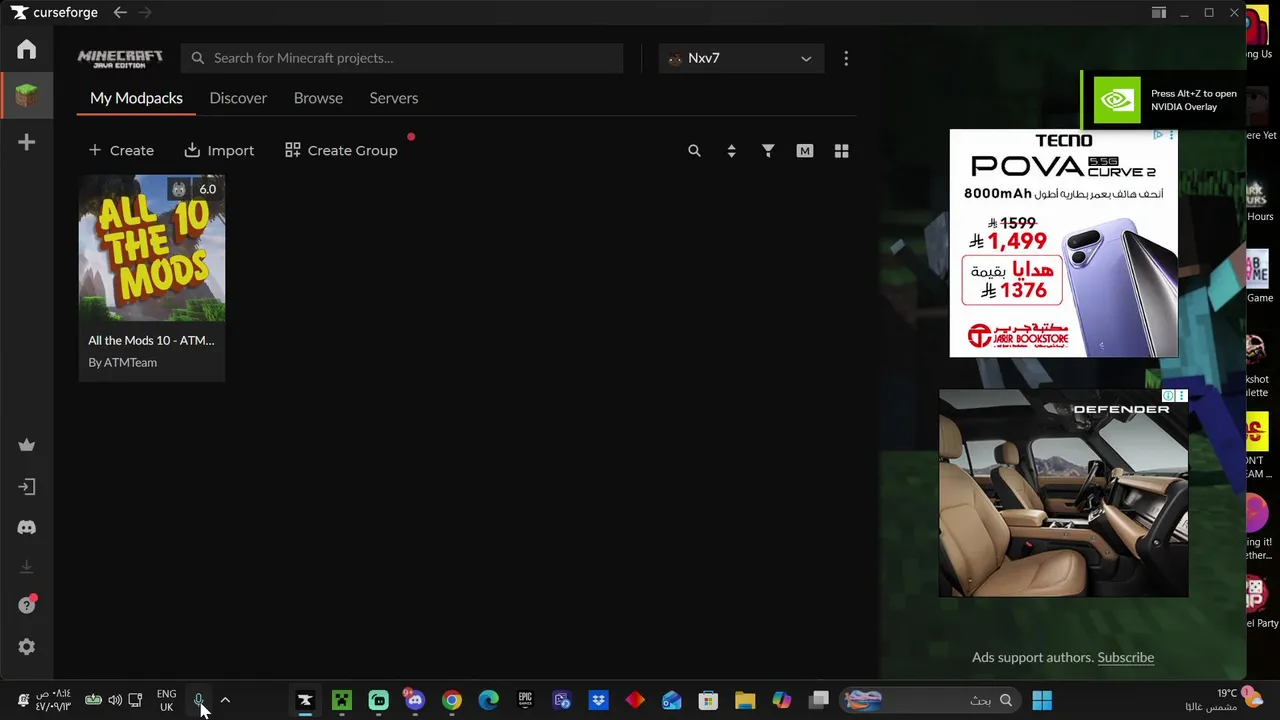Click the dimmed downloads icon in sidebar

(x=27, y=567)
